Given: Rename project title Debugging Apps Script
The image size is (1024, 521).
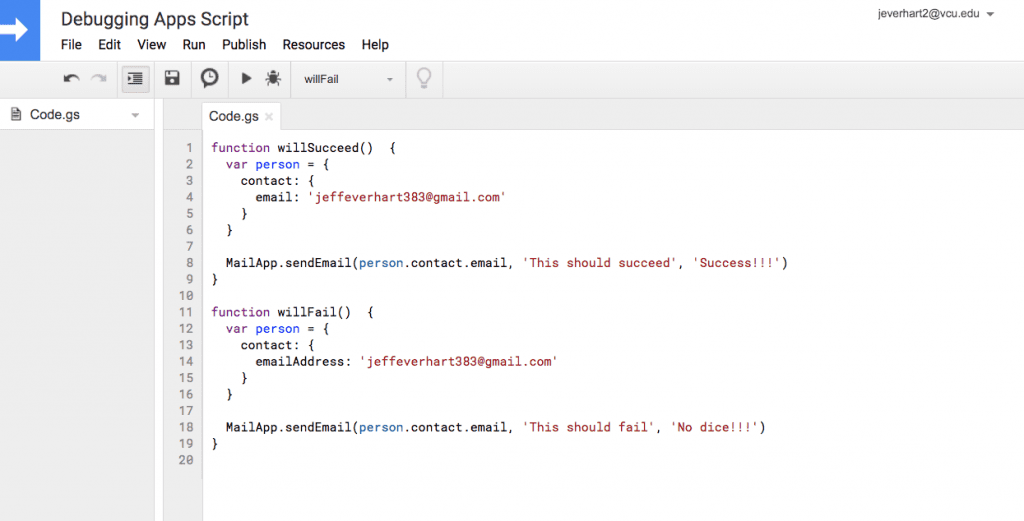Looking at the screenshot, I should pyautogui.click(x=155, y=19).
